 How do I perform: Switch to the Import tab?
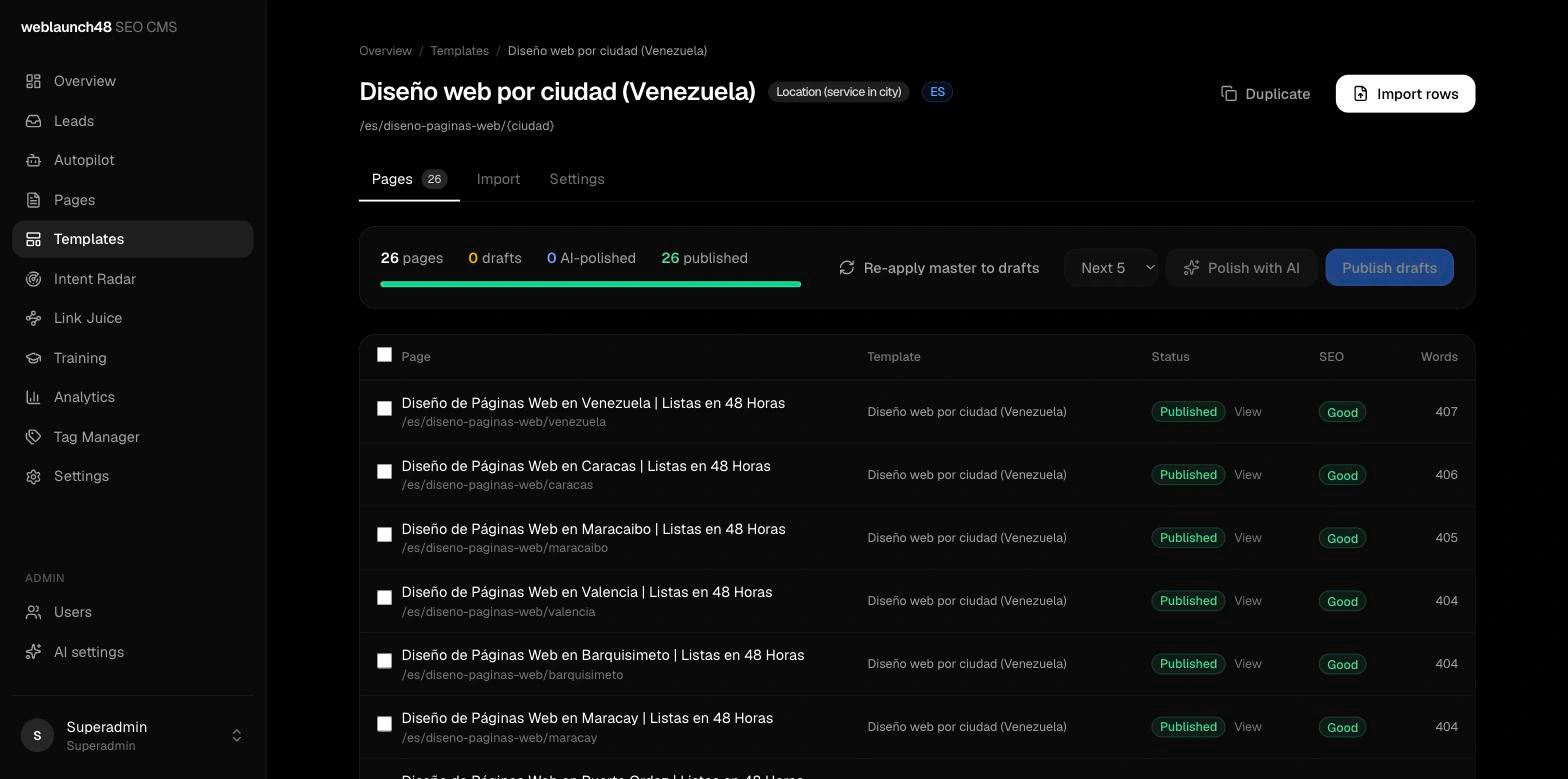[498, 179]
